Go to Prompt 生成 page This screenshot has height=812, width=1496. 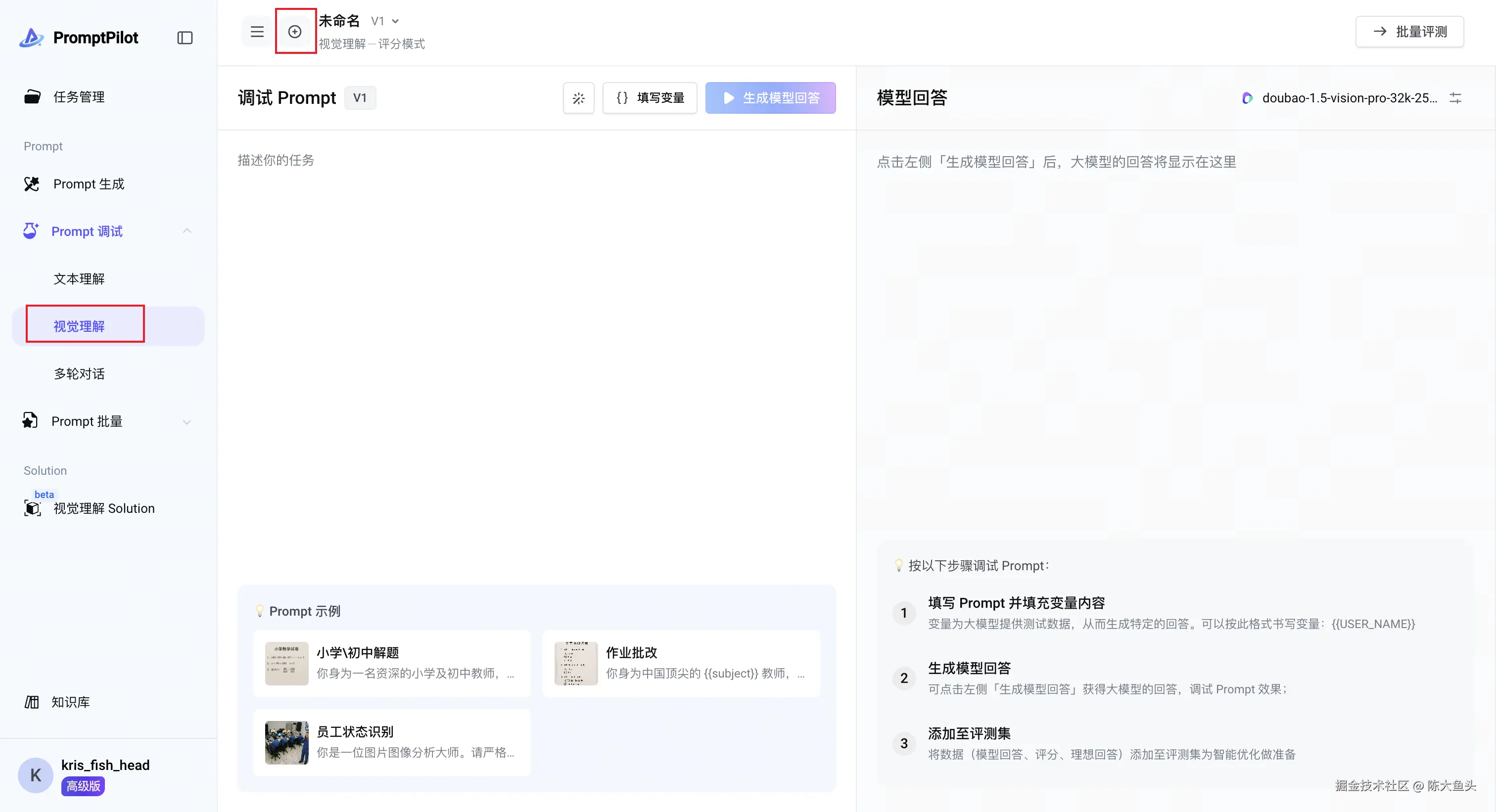tap(88, 184)
